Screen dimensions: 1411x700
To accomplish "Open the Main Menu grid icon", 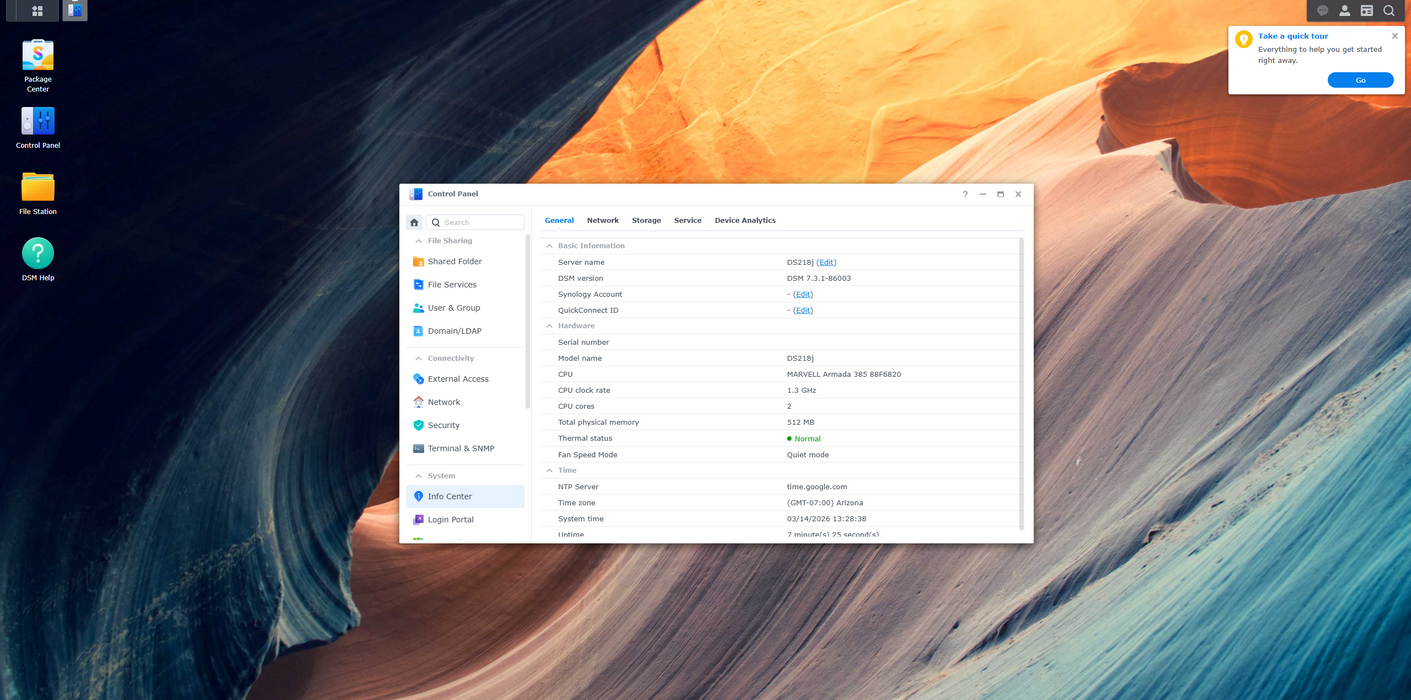I will (37, 11).
